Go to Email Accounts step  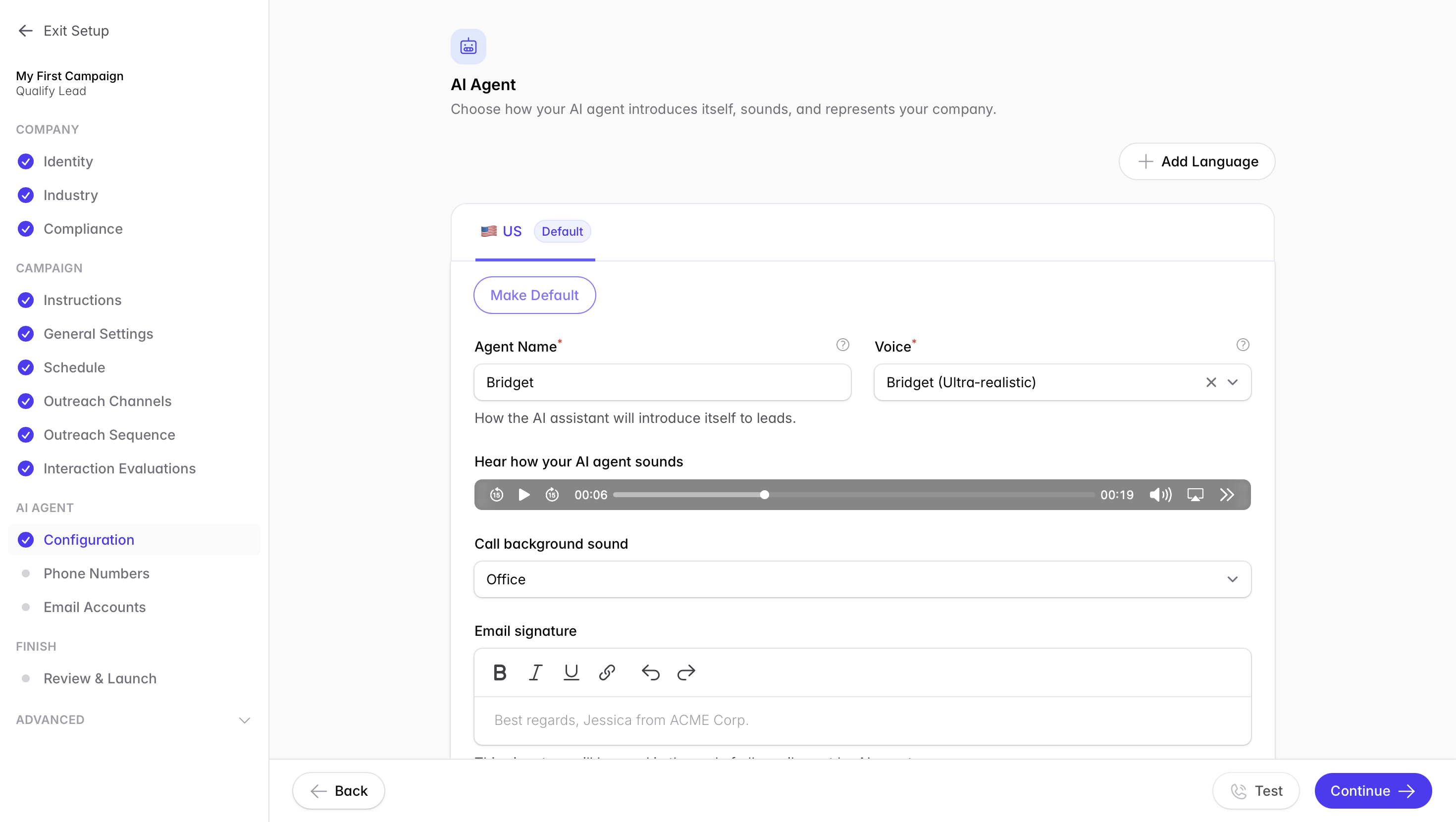tap(95, 607)
